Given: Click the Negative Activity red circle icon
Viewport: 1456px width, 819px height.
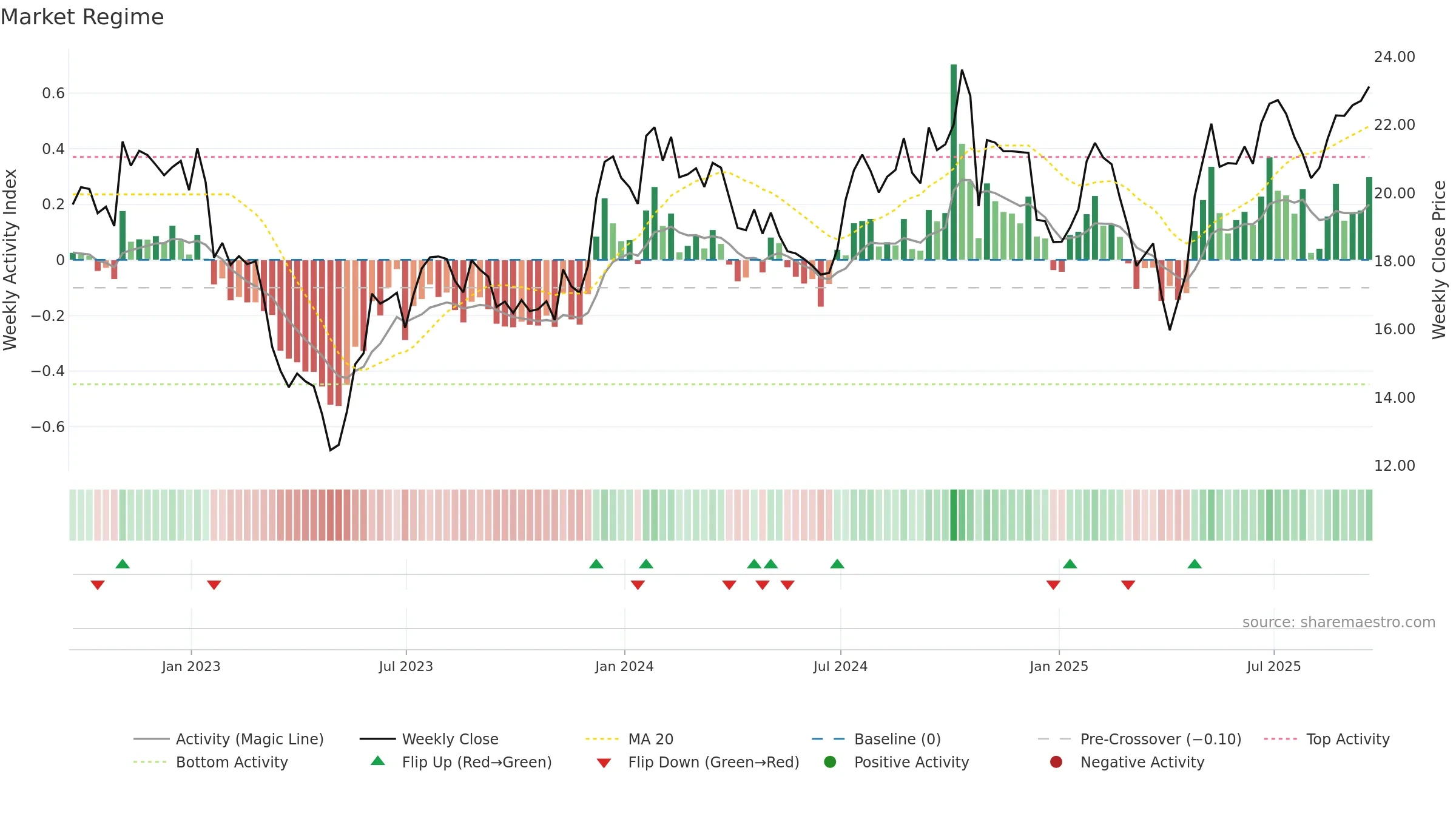Looking at the screenshot, I should coord(1056,761).
